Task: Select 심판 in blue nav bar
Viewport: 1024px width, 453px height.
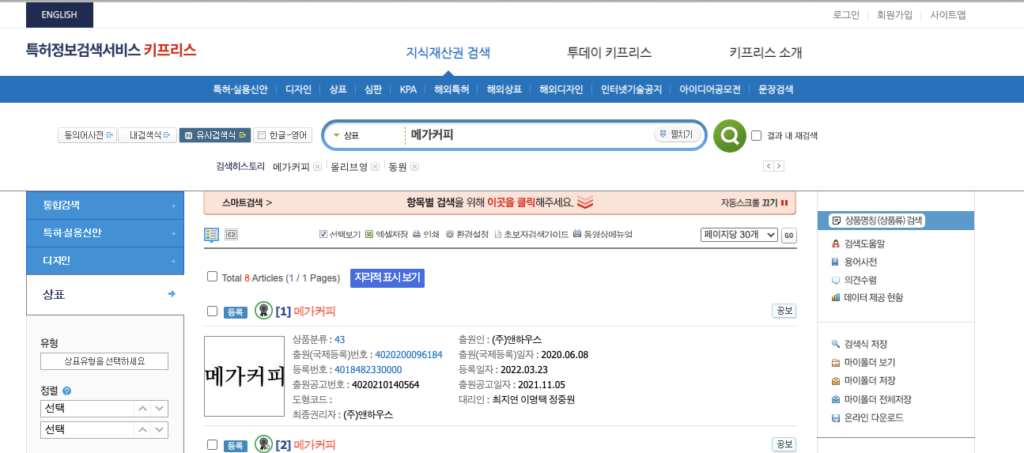Action: (373, 90)
